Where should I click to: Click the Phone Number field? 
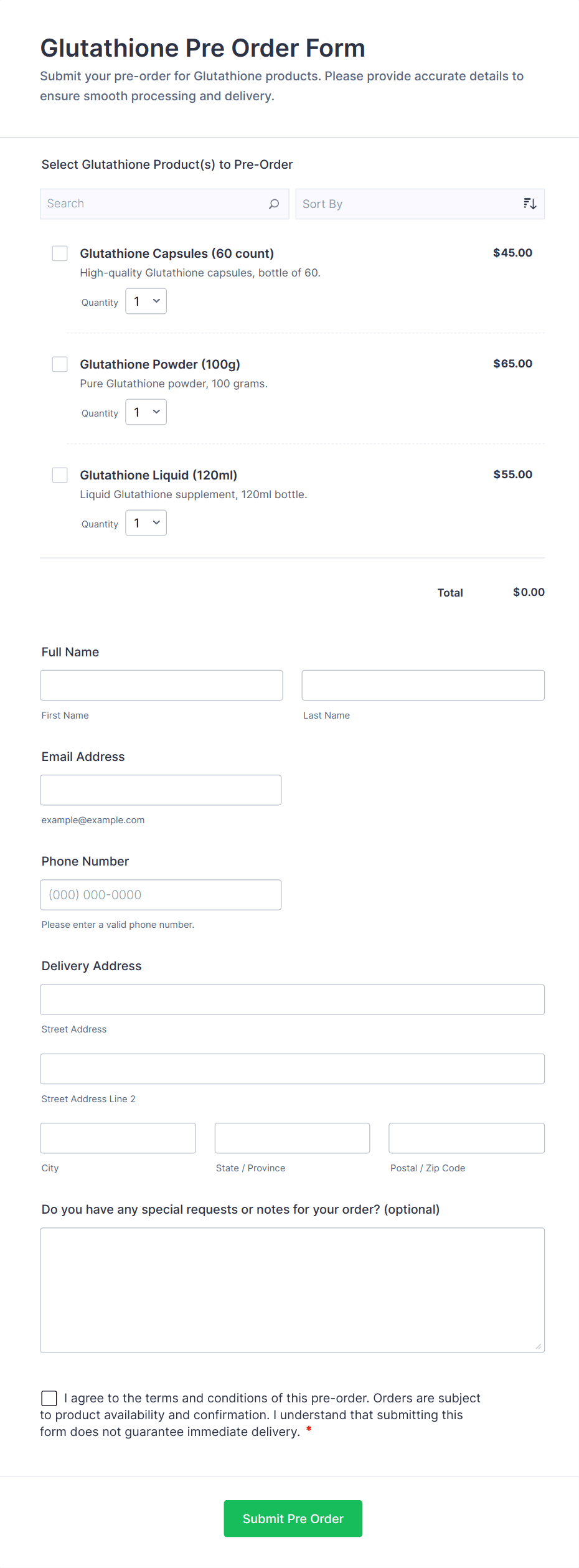(x=161, y=894)
